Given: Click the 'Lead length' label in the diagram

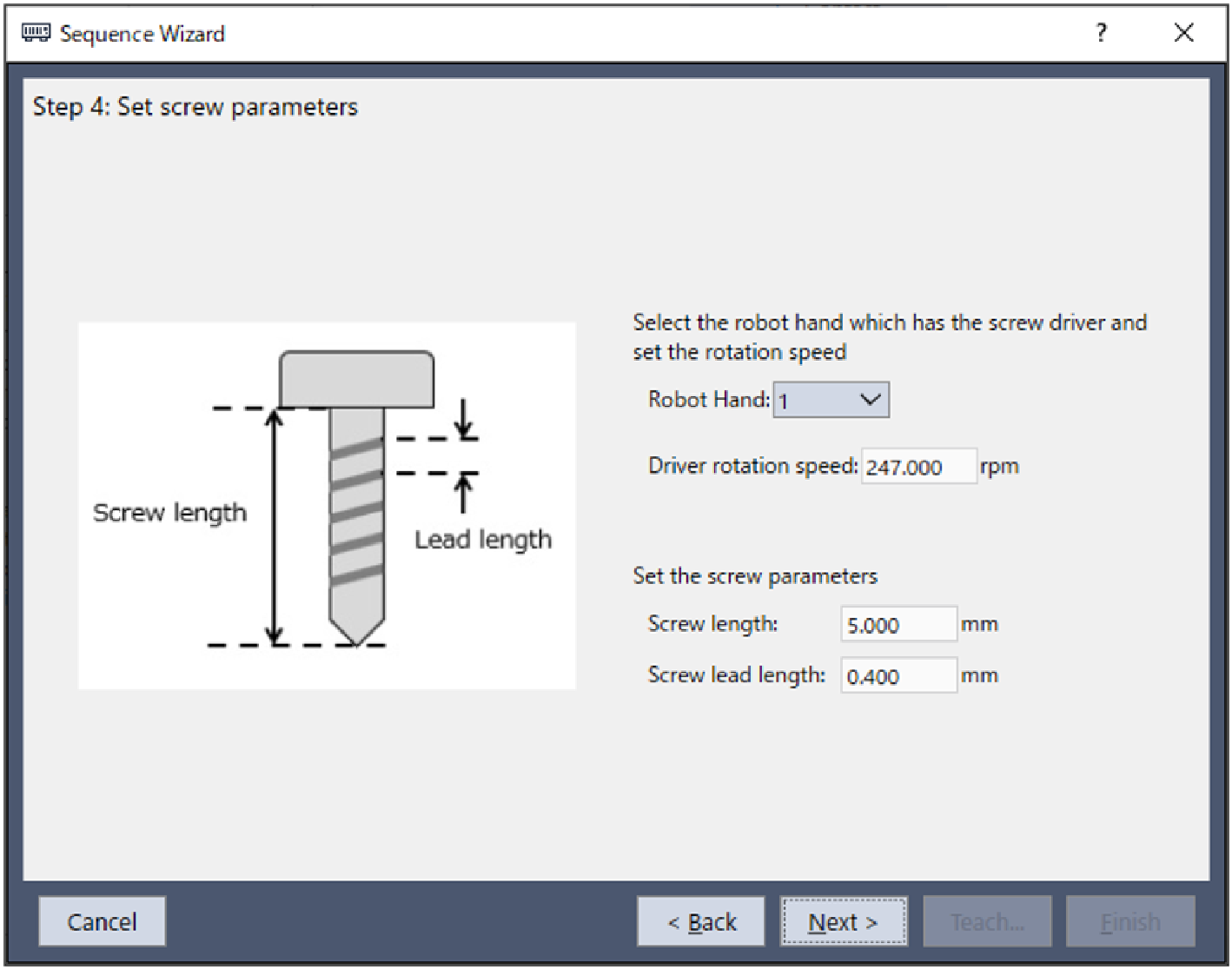Looking at the screenshot, I should click(482, 540).
